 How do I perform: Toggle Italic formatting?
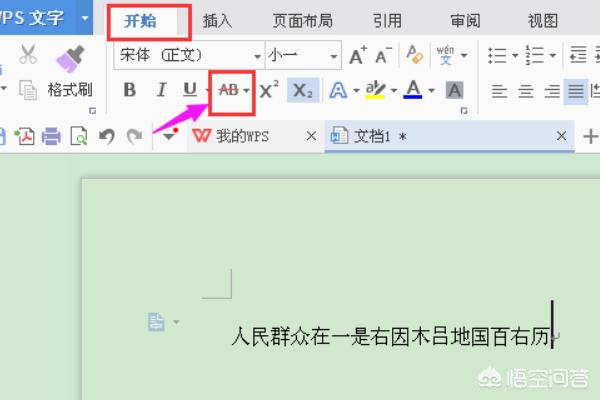[161, 90]
